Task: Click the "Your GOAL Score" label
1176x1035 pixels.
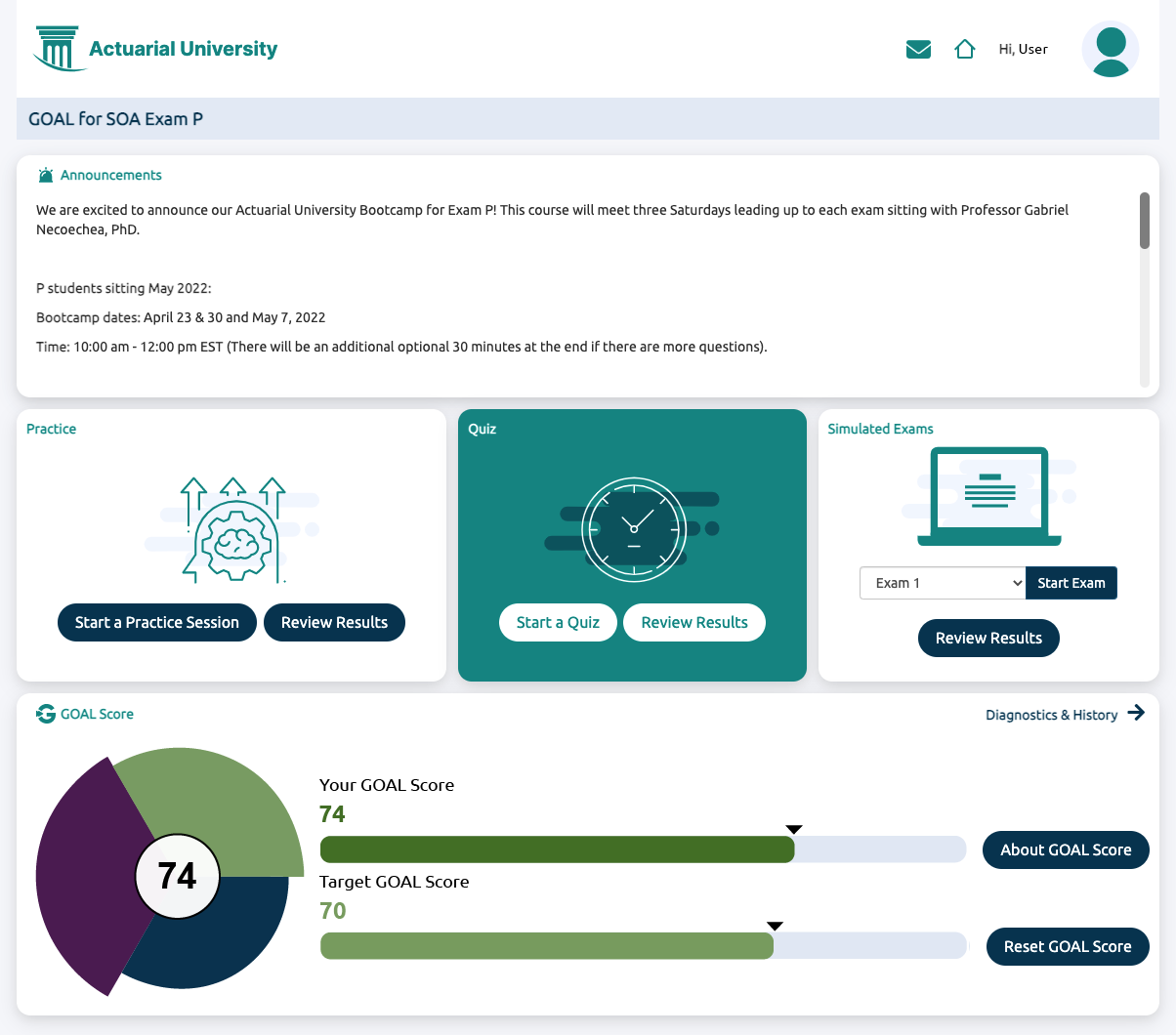Action: pos(387,785)
